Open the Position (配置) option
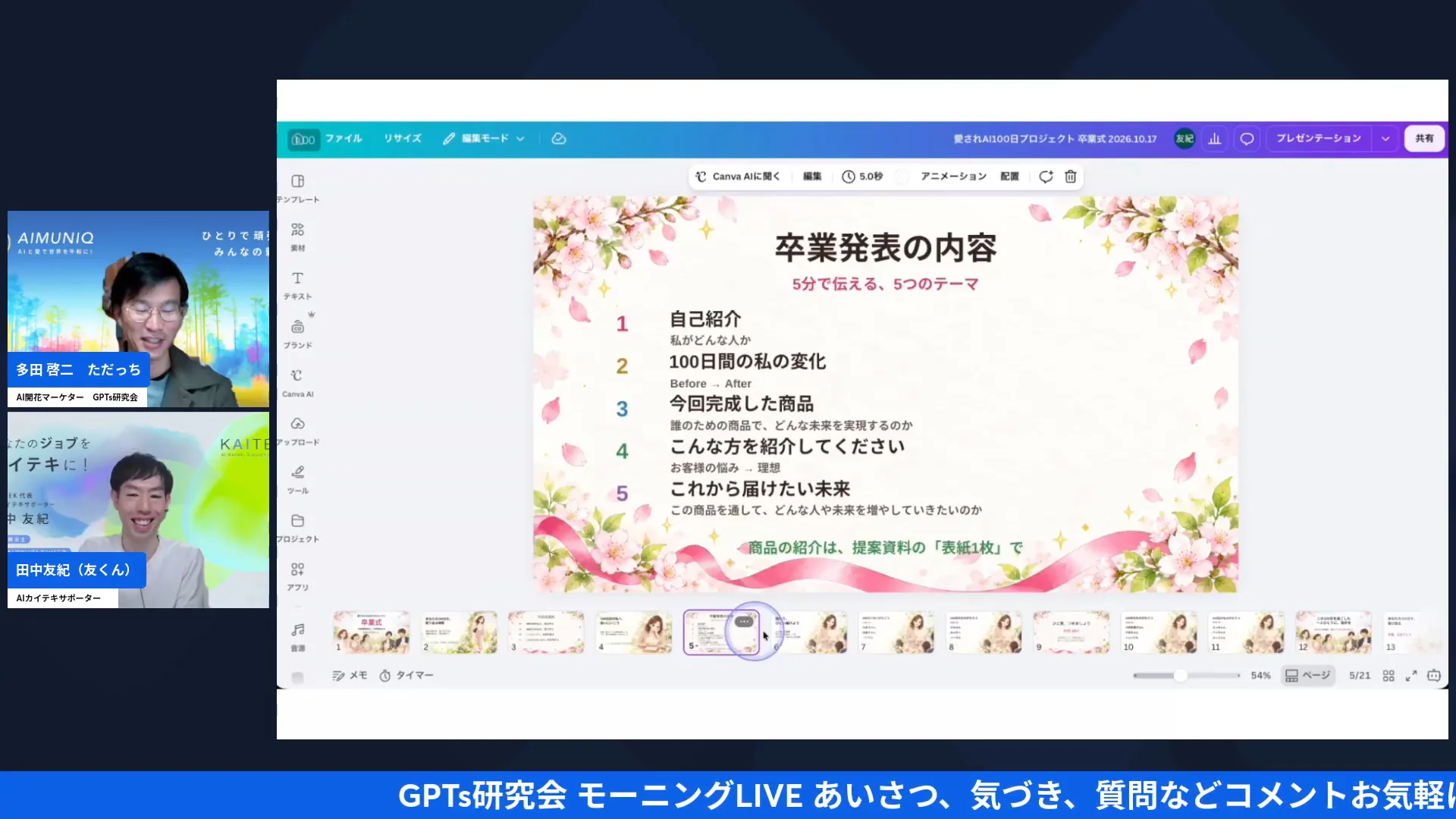Image resolution: width=1456 pixels, height=819 pixels. tap(1009, 177)
